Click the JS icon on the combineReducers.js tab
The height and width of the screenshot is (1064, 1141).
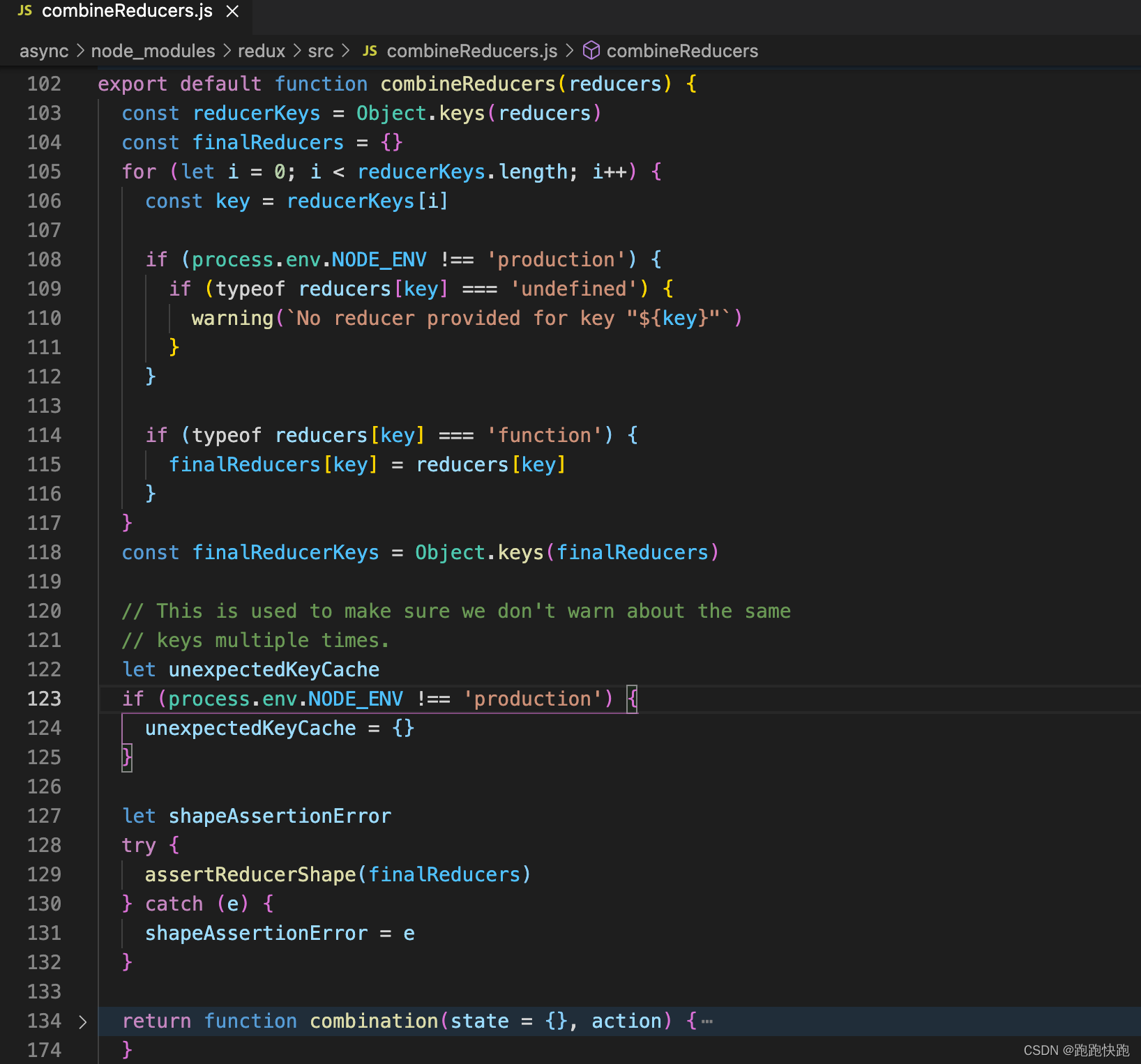[x=24, y=11]
